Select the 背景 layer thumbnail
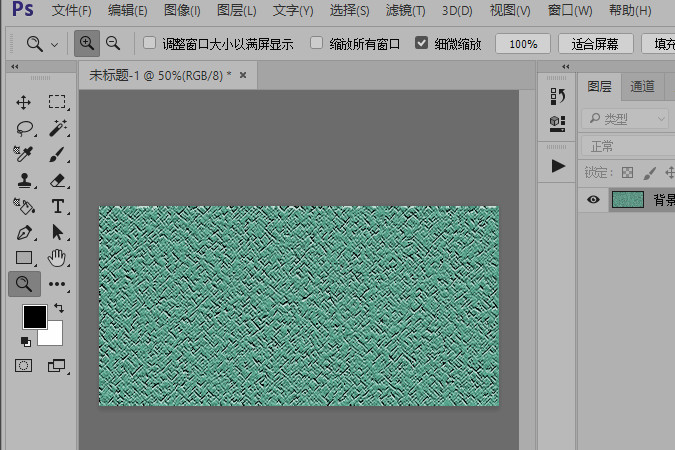This screenshot has width=675, height=450. pos(628,199)
